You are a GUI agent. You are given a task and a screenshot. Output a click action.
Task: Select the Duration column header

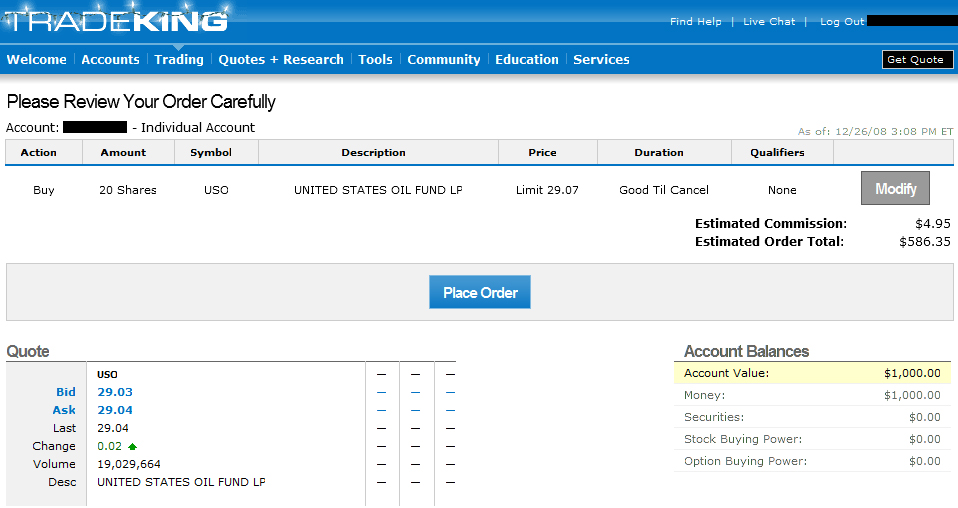659,152
